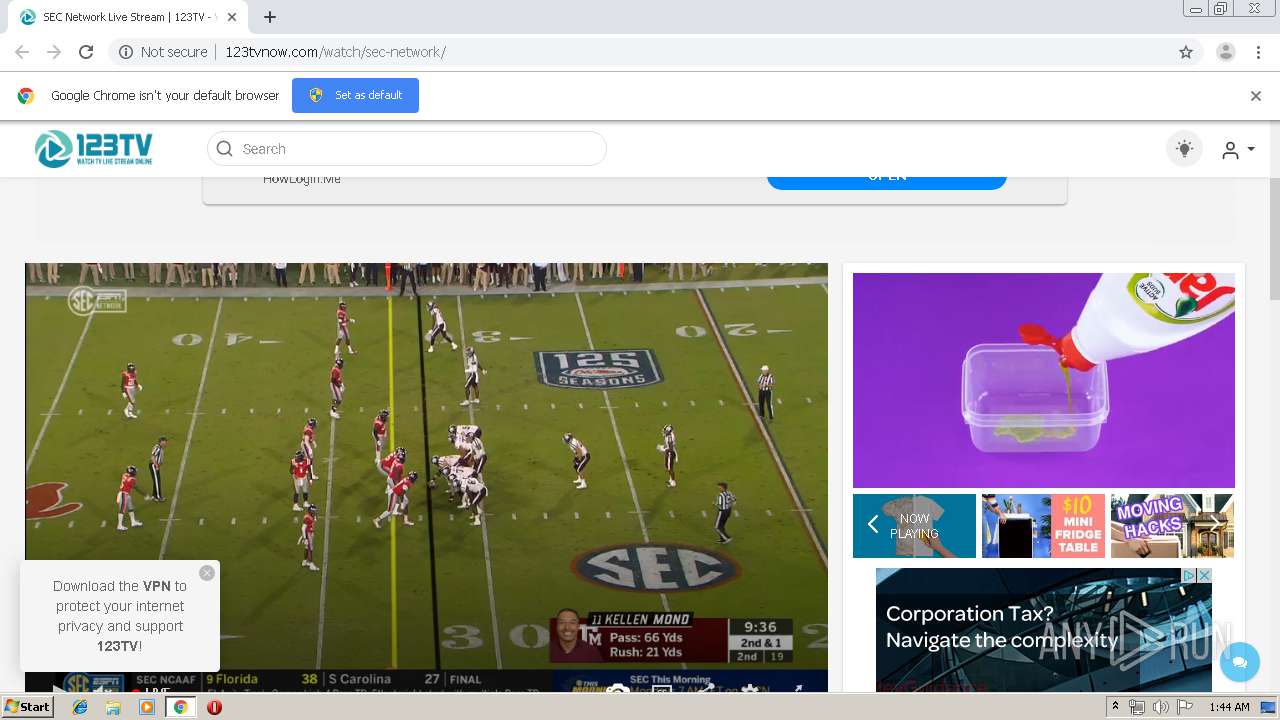
Task: Toggle fullscreen on the video player
Action: pos(798,689)
